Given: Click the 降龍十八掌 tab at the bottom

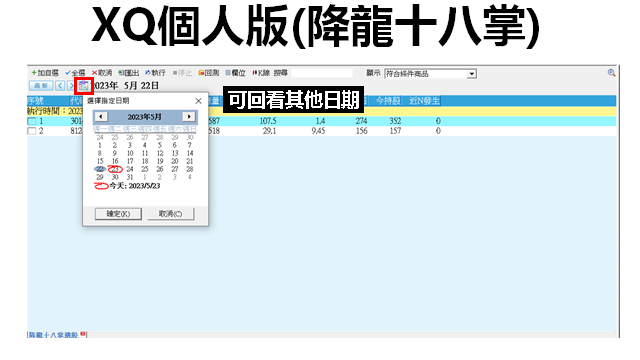Looking at the screenshot, I should point(53,335).
